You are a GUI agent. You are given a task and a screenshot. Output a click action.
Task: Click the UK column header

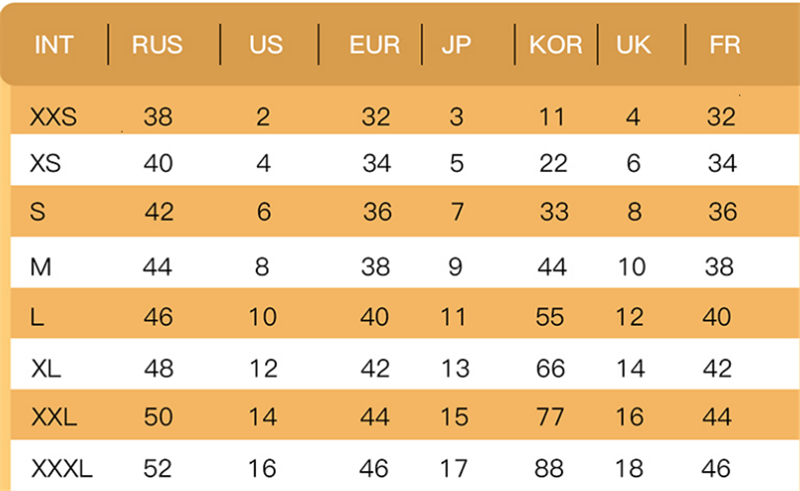(x=634, y=45)
